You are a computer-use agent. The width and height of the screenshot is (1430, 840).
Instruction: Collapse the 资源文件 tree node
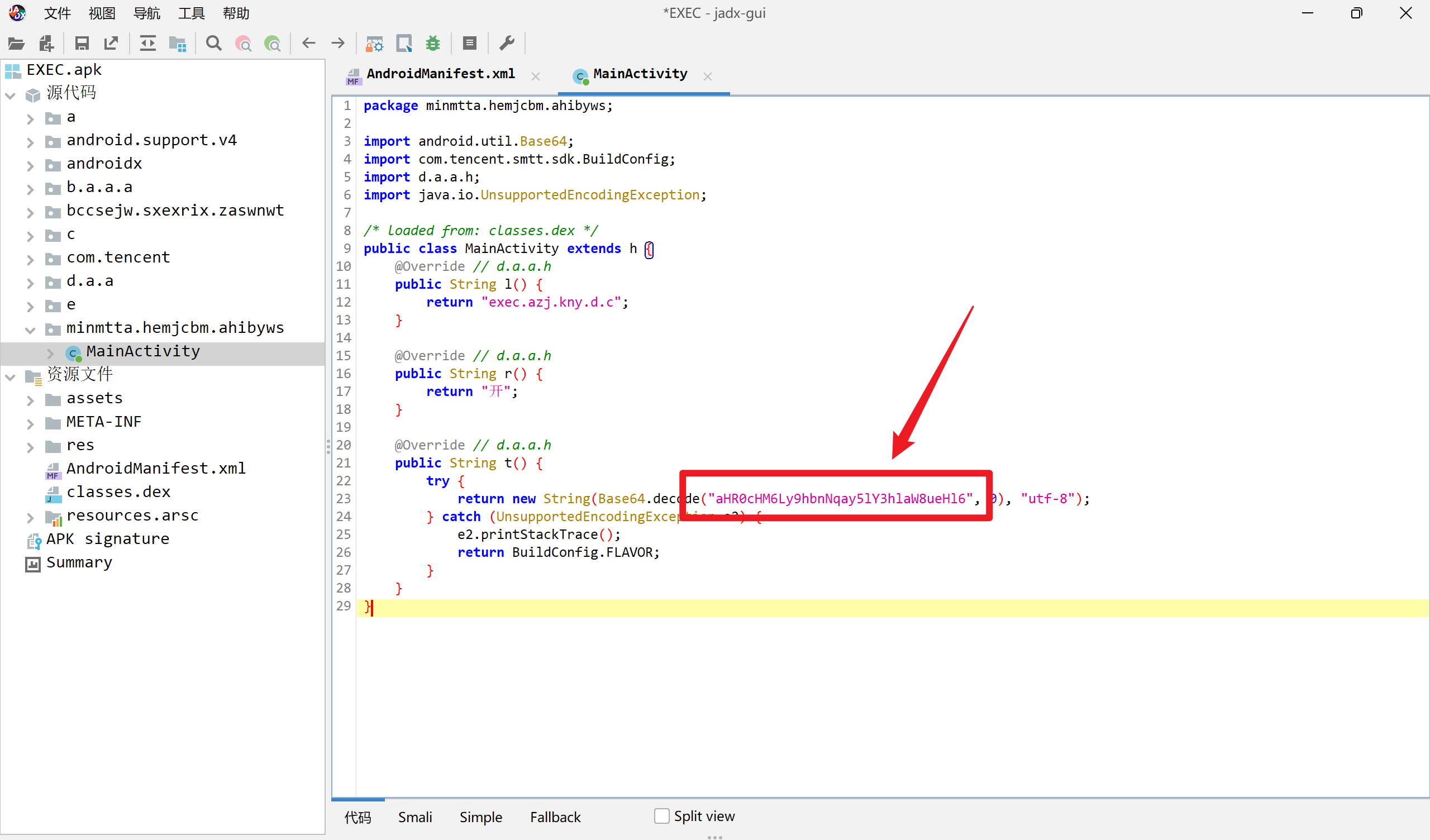[x=9, y=377]
